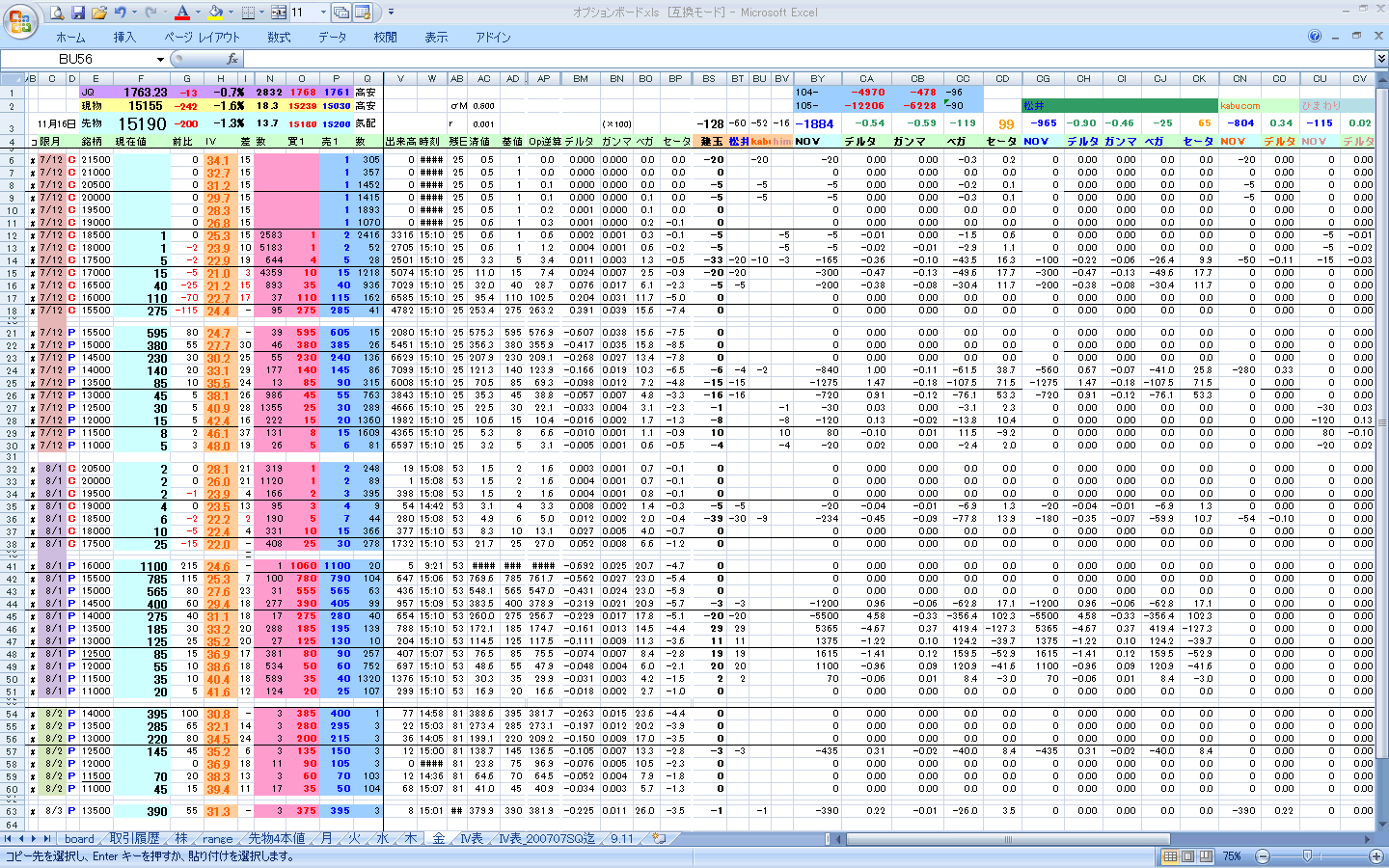Click the zoom in plus button
The width and height of the screenshot is (1389, 868).
[x=1375, y=855]
